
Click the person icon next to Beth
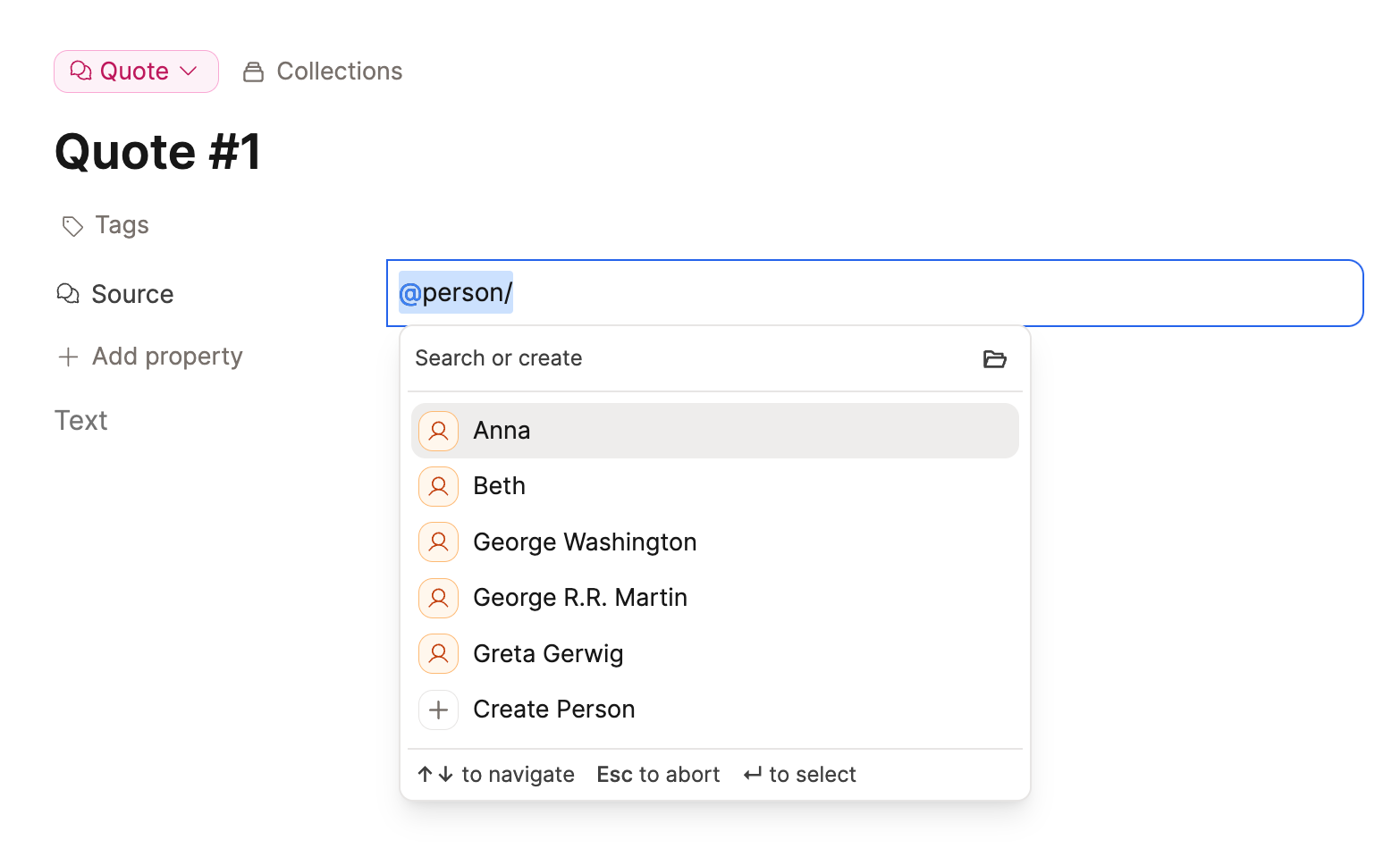pos(438,486)
